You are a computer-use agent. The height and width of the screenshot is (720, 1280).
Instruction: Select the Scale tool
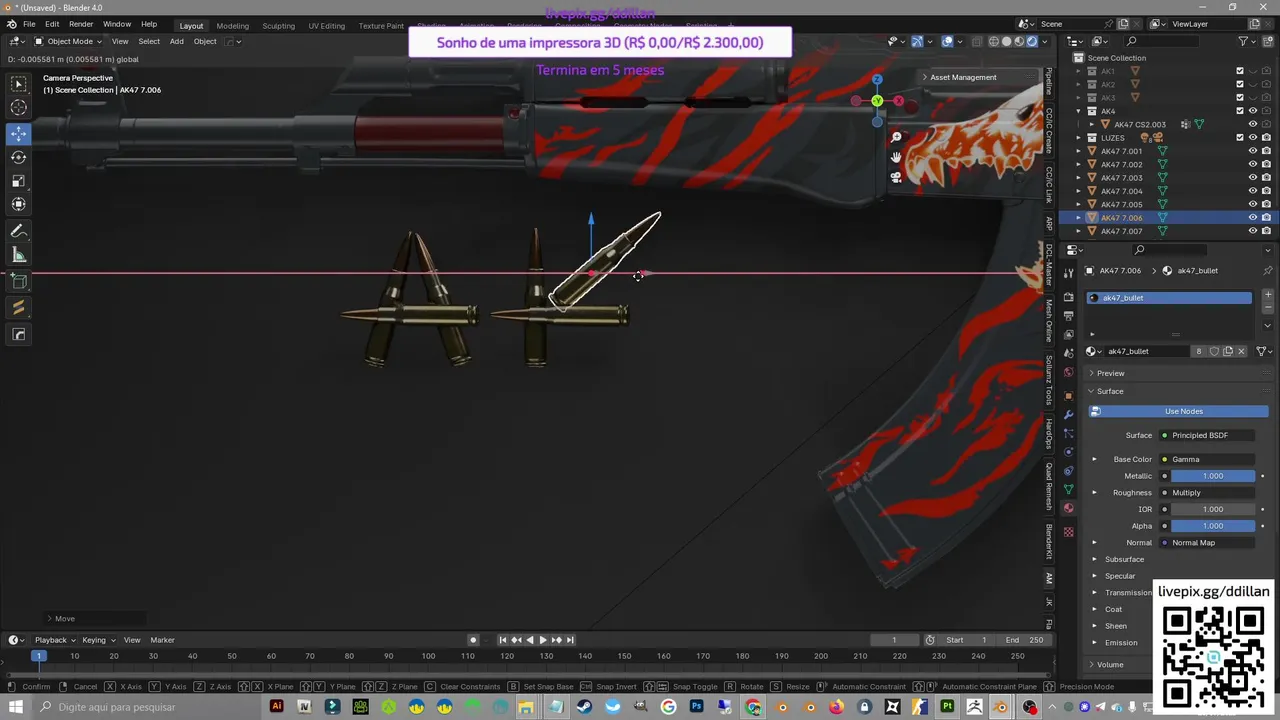point(19,181)
